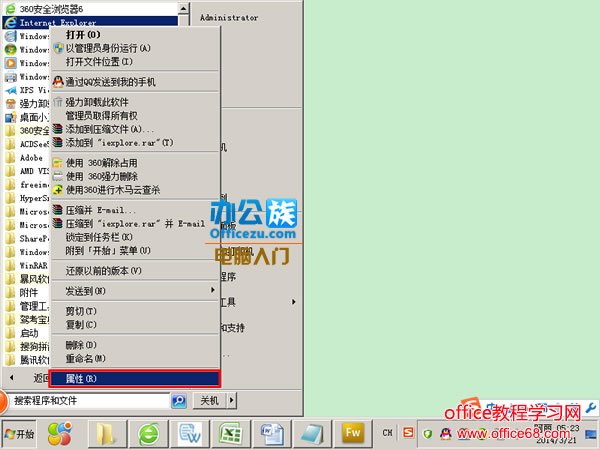Click the search magnifier button
Screen dimensions: 600x450
[x=179, y=401]
